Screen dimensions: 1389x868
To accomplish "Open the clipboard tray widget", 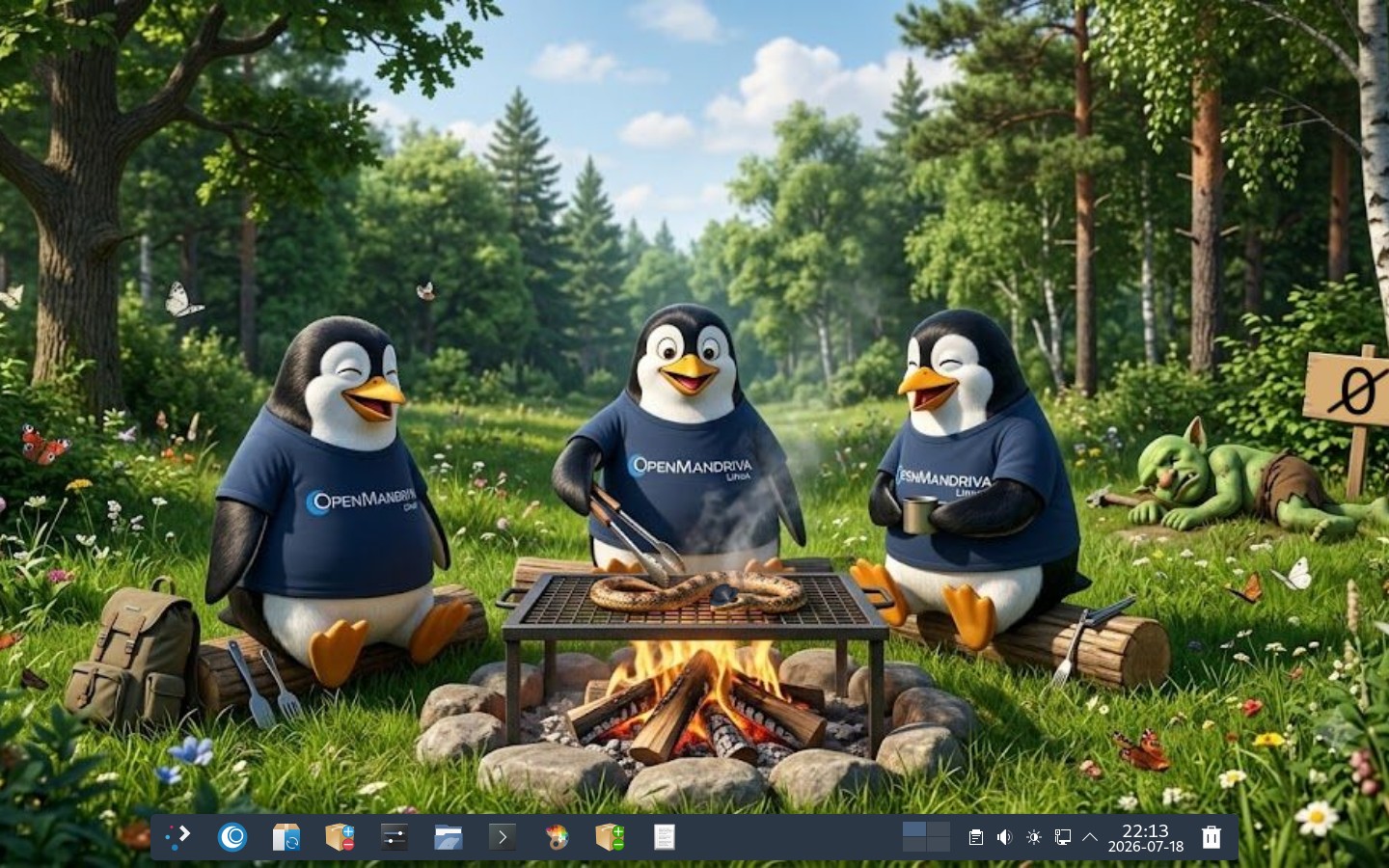I will (975, 837).
